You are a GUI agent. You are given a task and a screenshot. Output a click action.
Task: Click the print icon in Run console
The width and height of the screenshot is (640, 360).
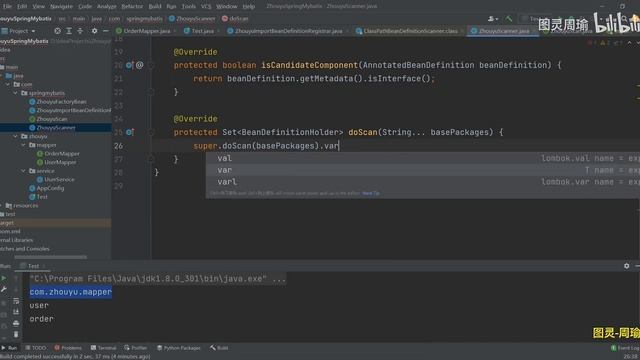16,323
